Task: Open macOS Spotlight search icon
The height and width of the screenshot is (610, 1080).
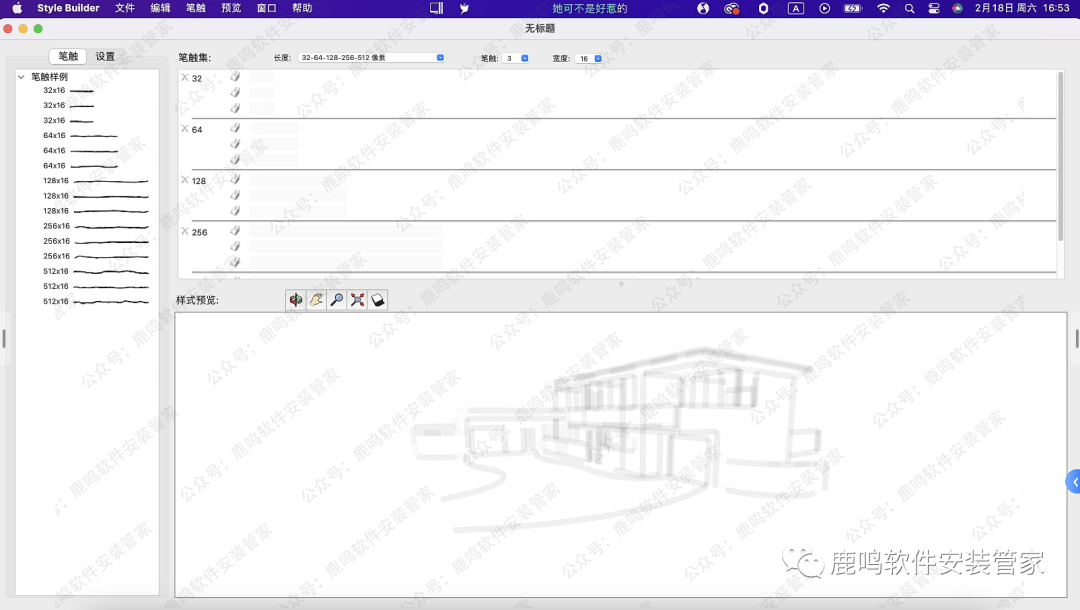Action: coord(909,8)
